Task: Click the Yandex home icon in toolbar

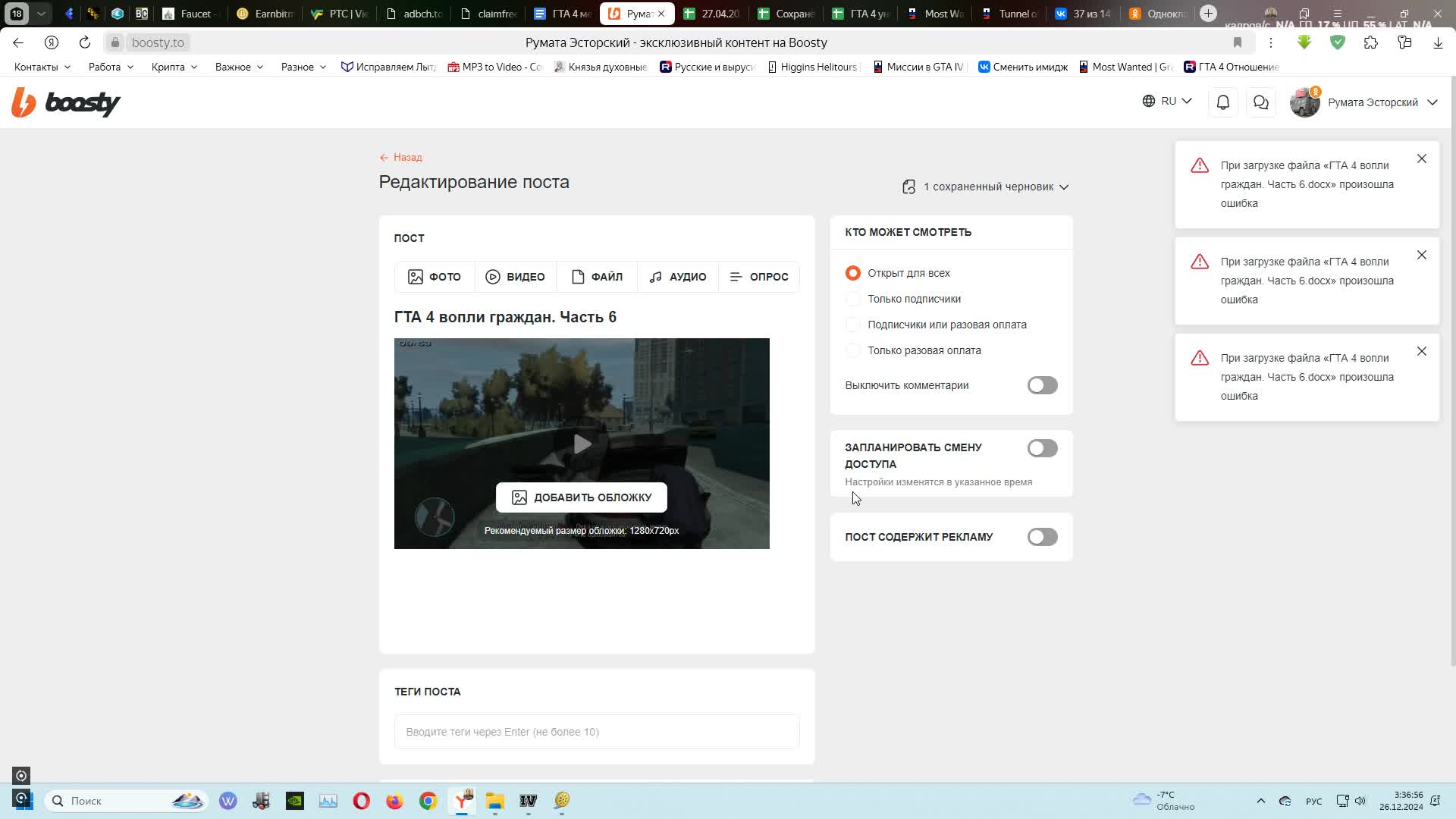Action: [x=52, y=42]
